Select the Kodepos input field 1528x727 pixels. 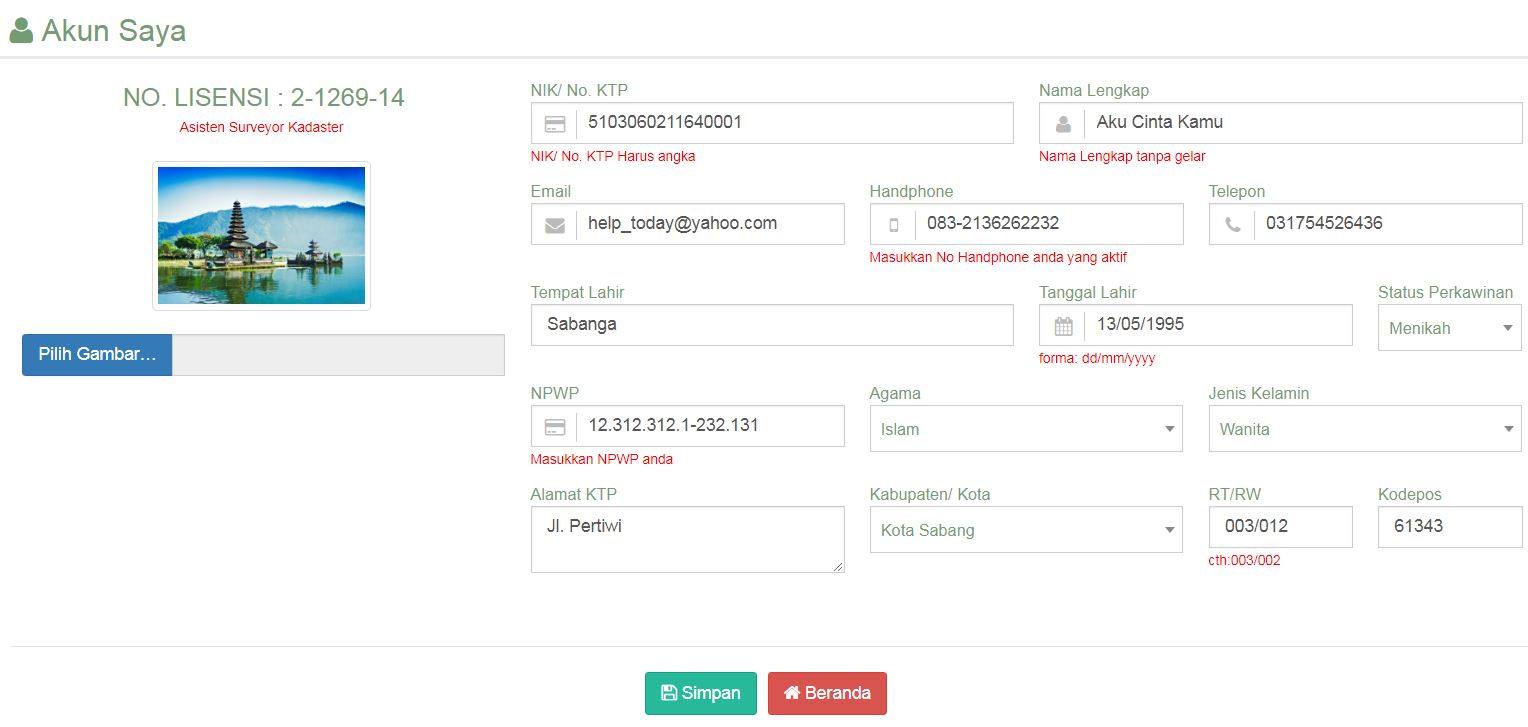[1449, 527]
